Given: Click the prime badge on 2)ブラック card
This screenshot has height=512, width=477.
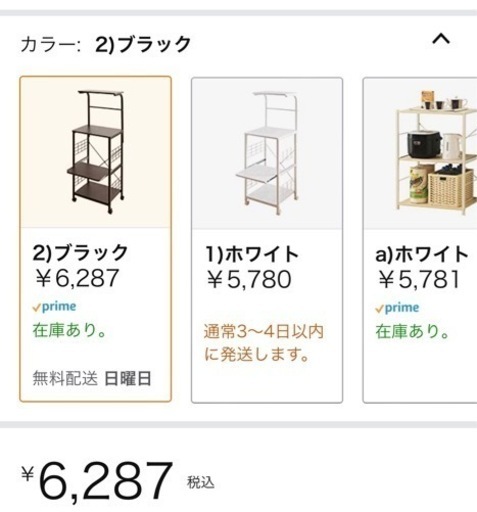Looking at the screenshot, I should pos(54,306).
